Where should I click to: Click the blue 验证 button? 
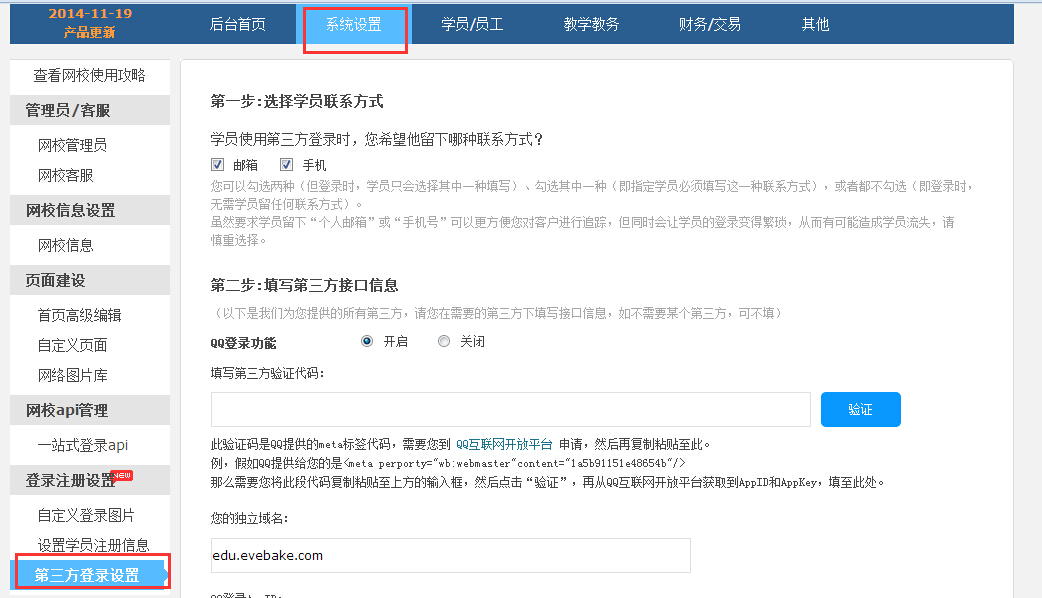point(860,409)
